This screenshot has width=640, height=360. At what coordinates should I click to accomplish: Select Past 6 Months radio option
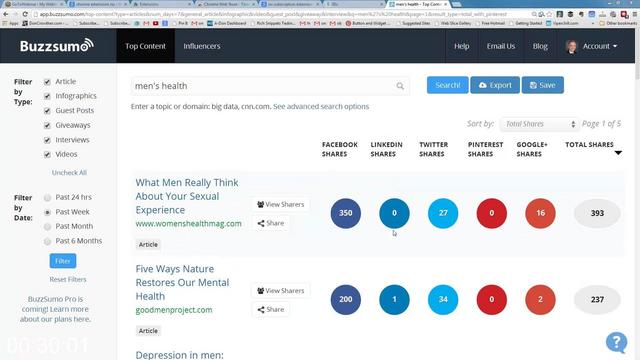47,241
